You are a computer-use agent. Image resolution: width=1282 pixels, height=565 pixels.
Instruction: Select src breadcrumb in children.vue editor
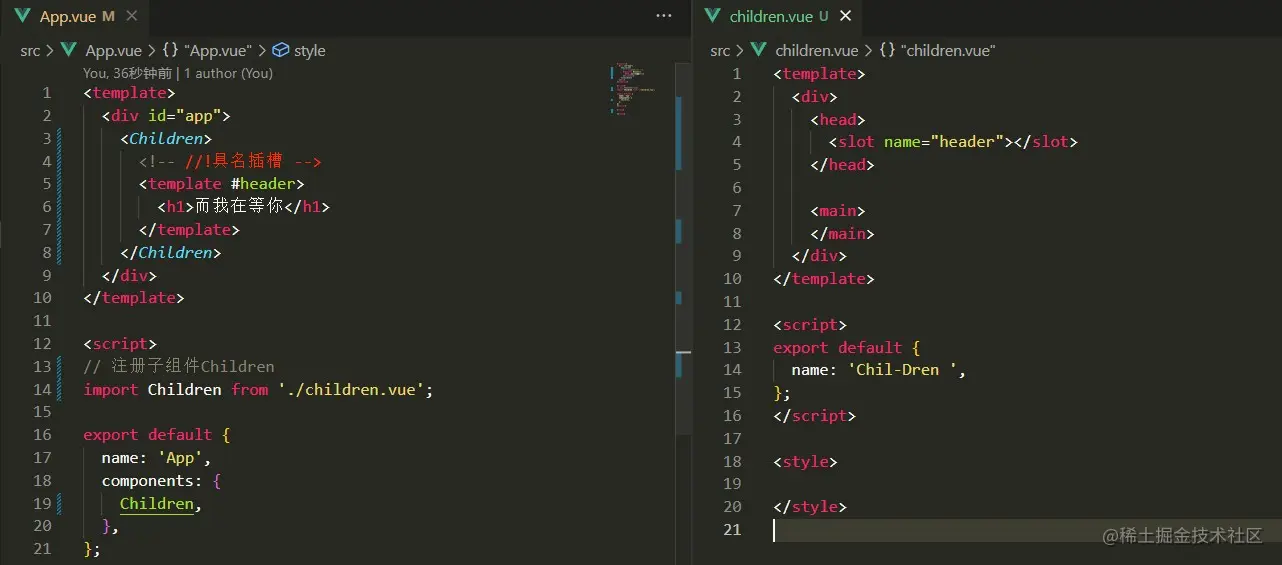click(x=720, y=50)
